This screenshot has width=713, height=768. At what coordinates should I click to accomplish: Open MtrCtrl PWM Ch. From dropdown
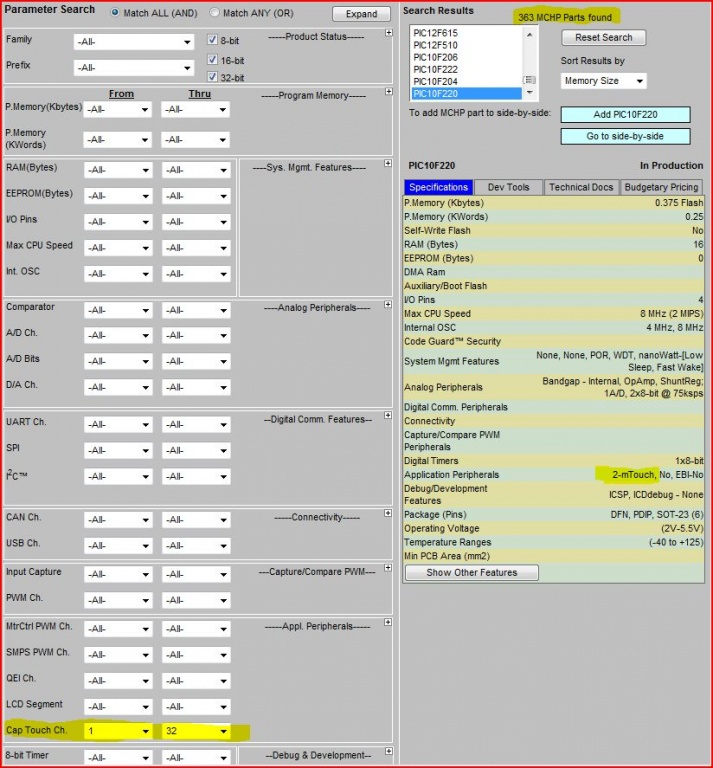[x=118, y=629]
